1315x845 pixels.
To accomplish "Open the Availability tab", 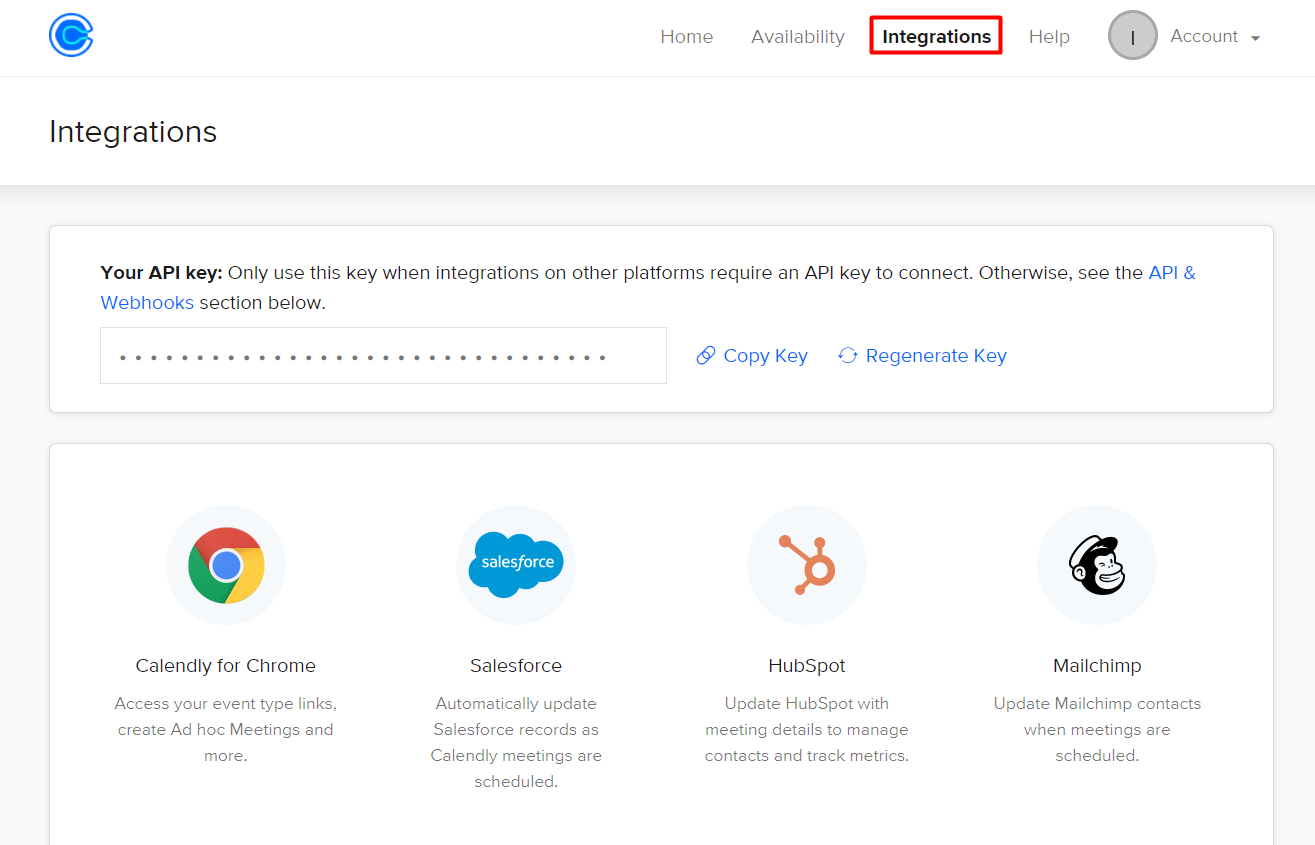I will (798, 37).
